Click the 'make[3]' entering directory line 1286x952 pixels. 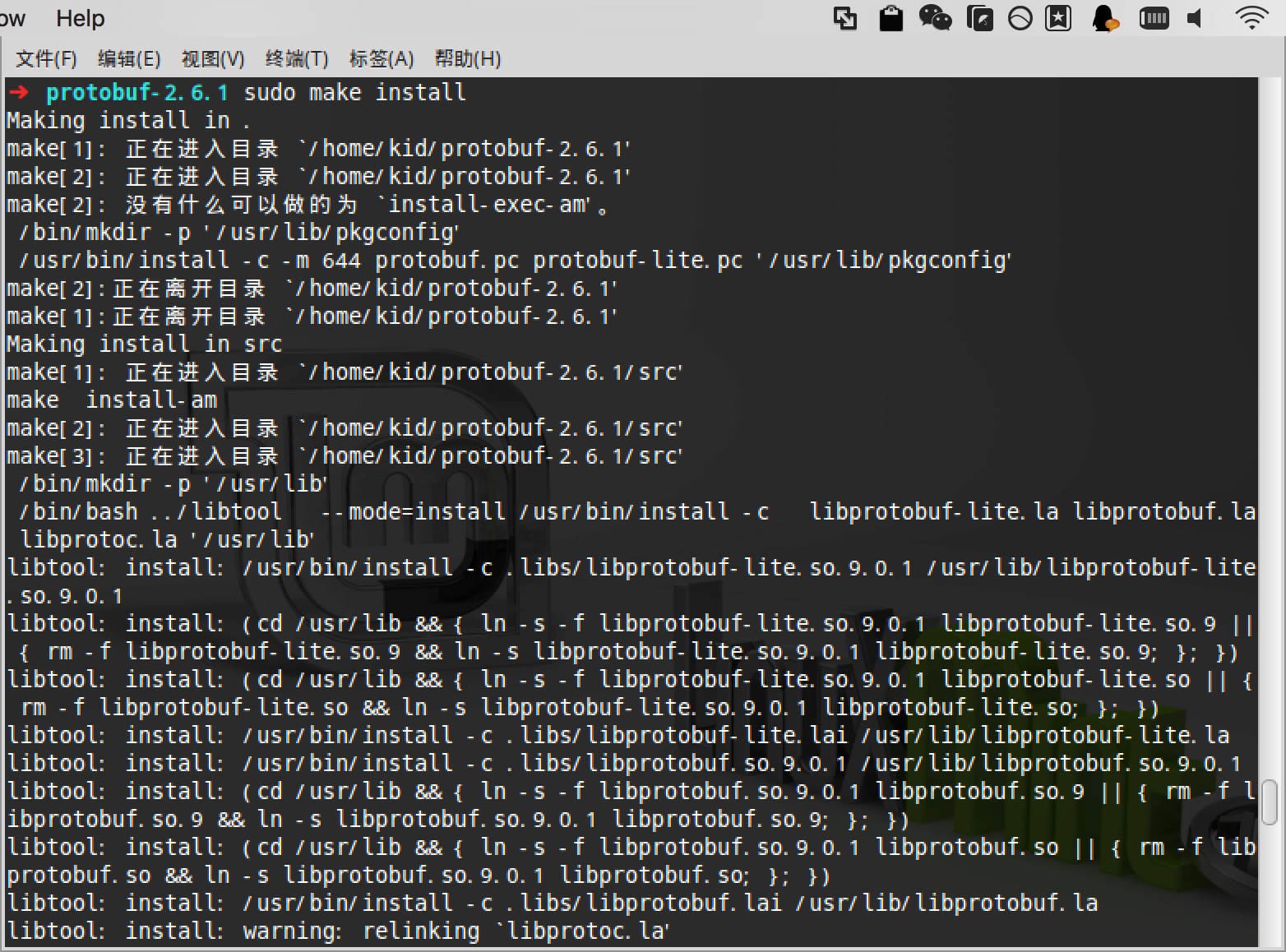click(x=345, y=455)
